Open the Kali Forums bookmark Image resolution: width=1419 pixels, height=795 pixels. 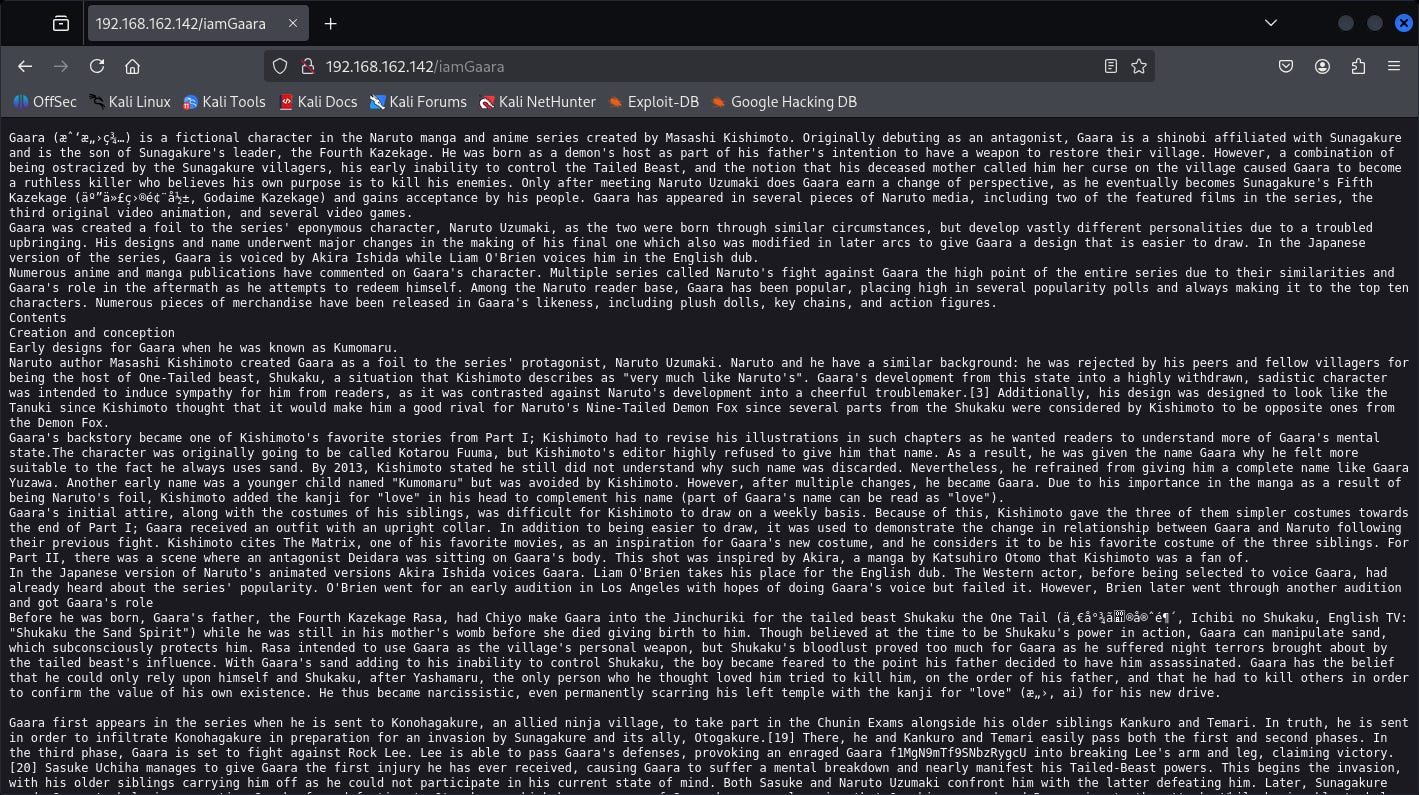coord(418,102)
